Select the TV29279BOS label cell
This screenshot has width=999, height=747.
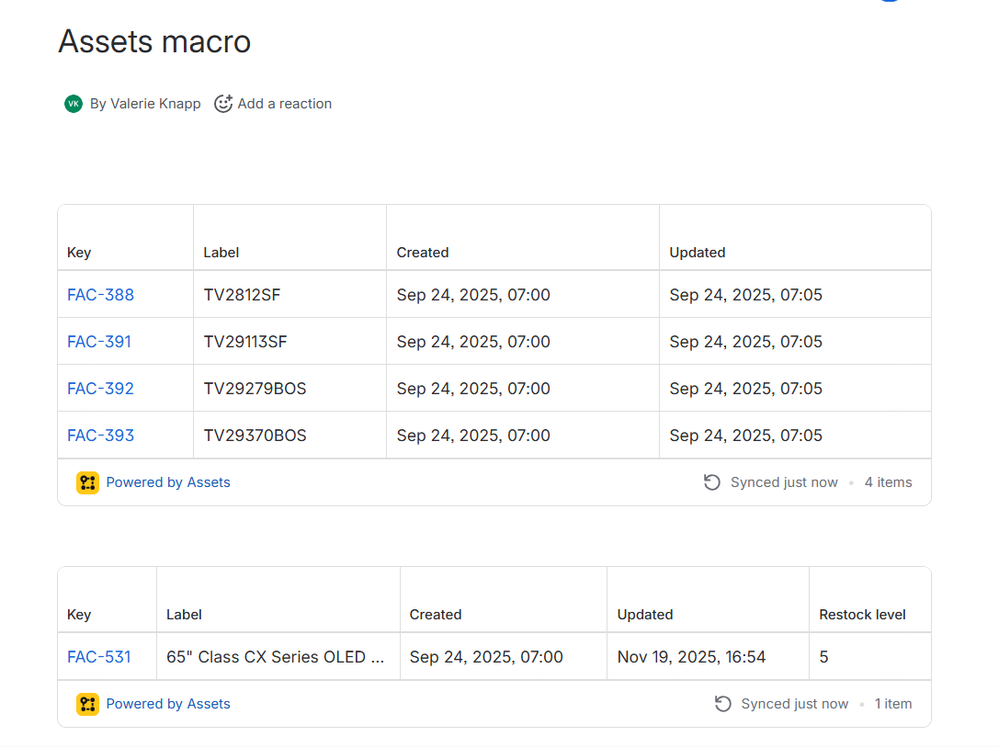255,389
